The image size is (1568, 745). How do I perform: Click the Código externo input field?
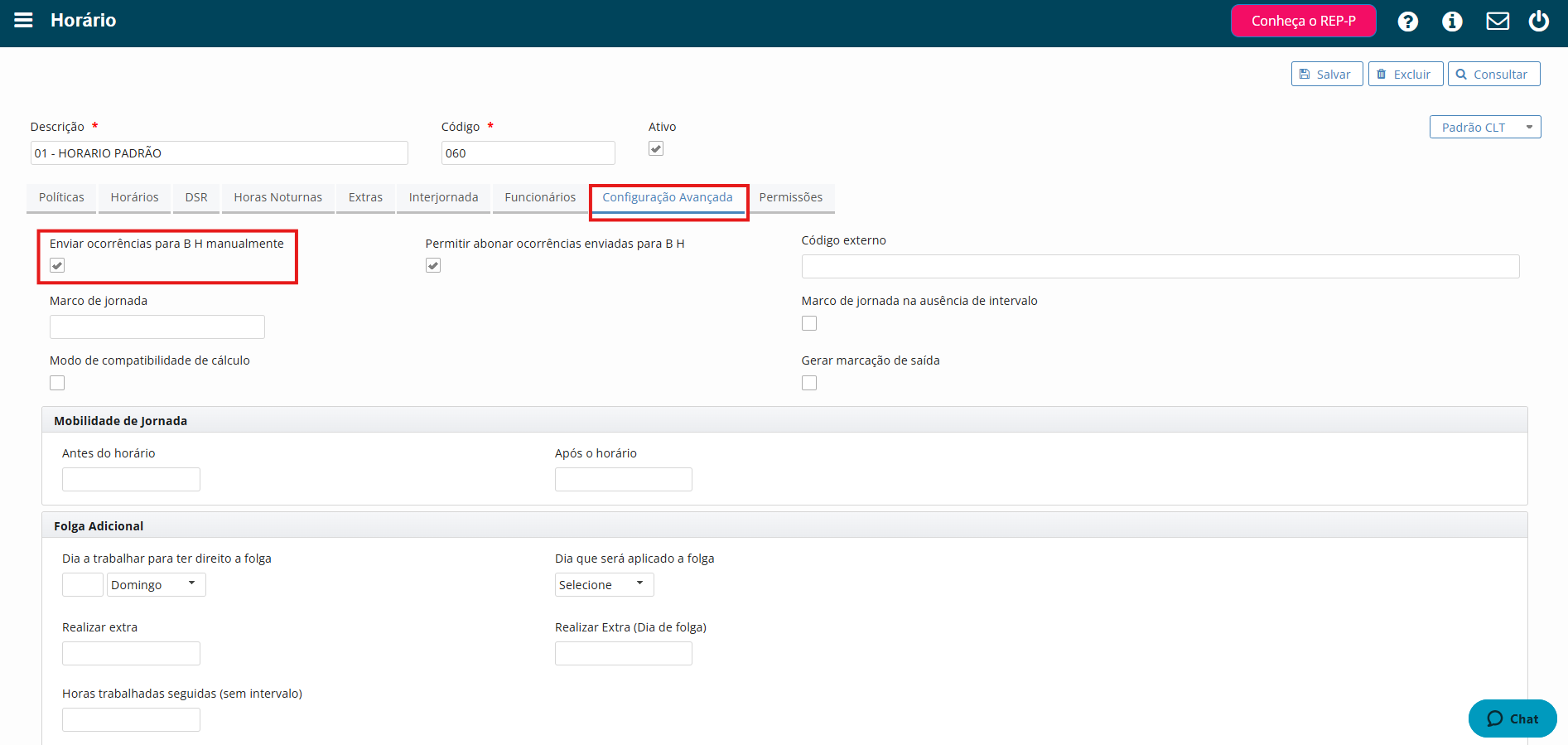point(1160,266)
